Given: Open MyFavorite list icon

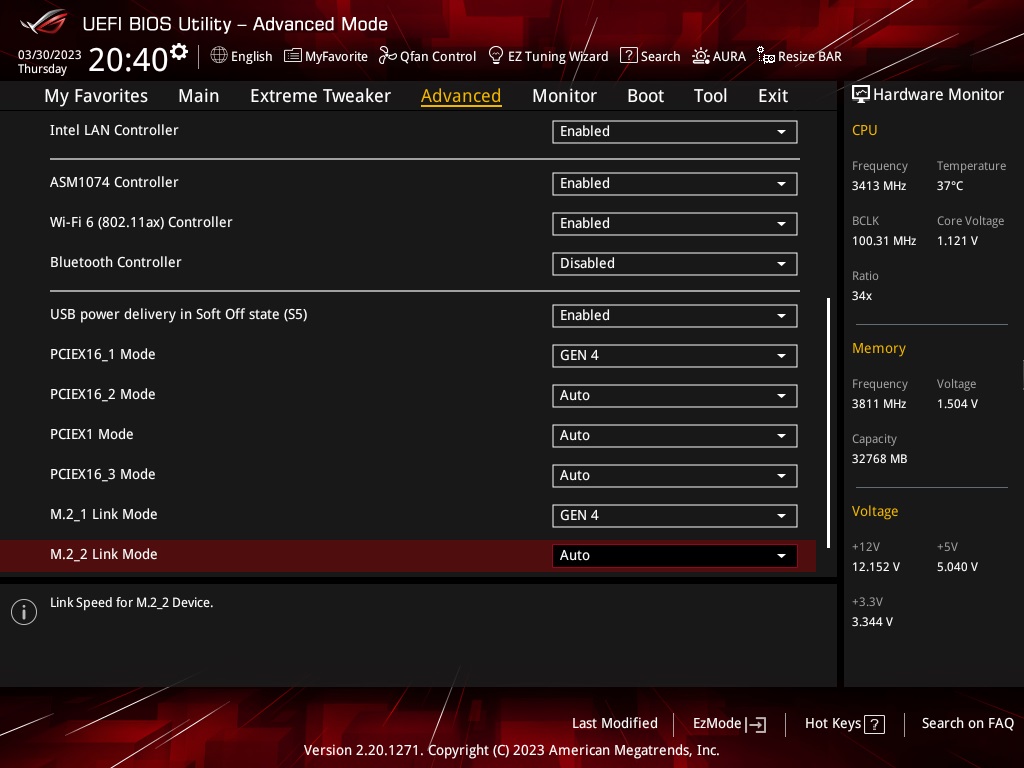Looking at the screenshot, I should tap(293, 56).
